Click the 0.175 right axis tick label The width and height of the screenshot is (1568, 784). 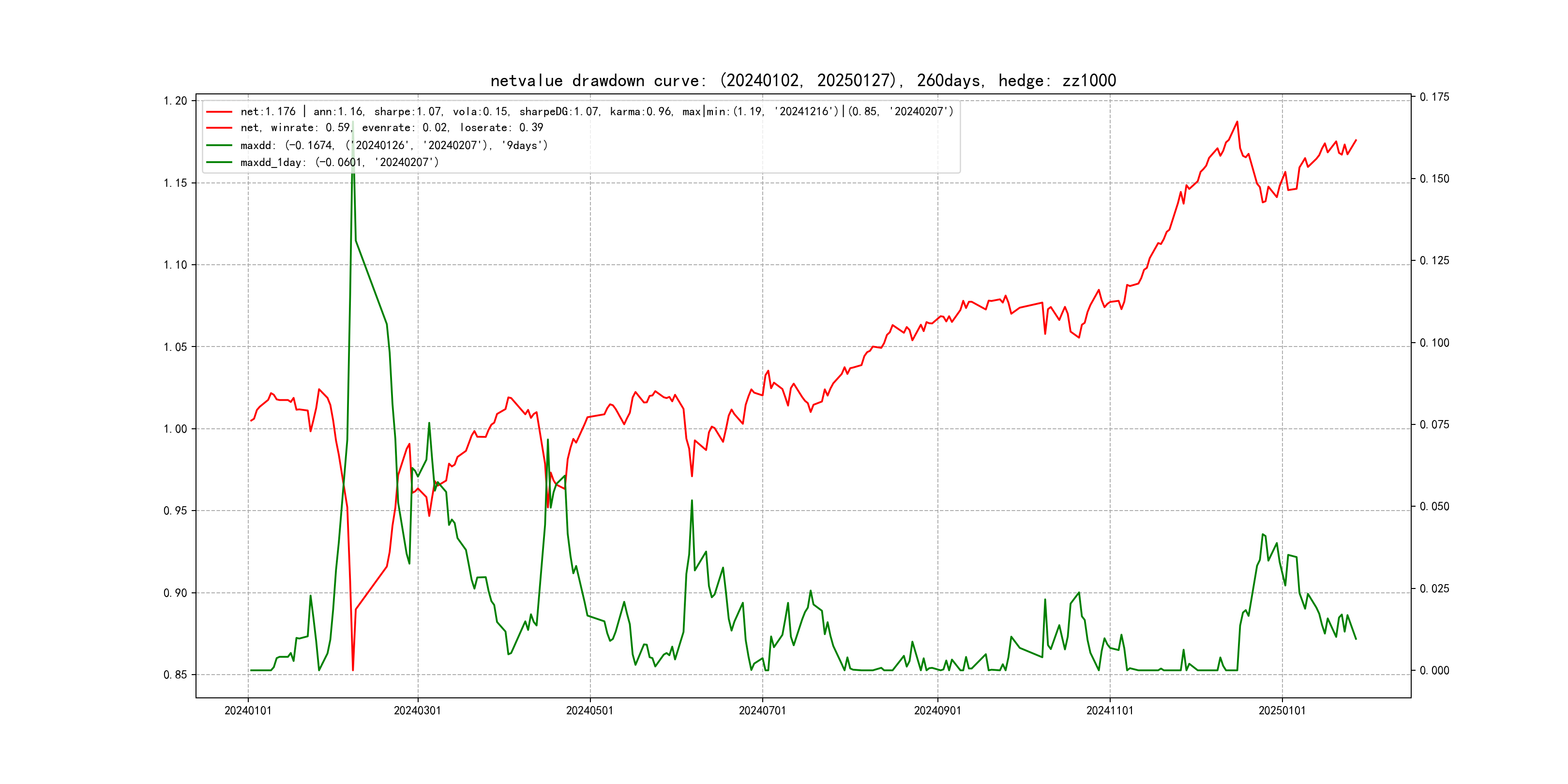1434,97
